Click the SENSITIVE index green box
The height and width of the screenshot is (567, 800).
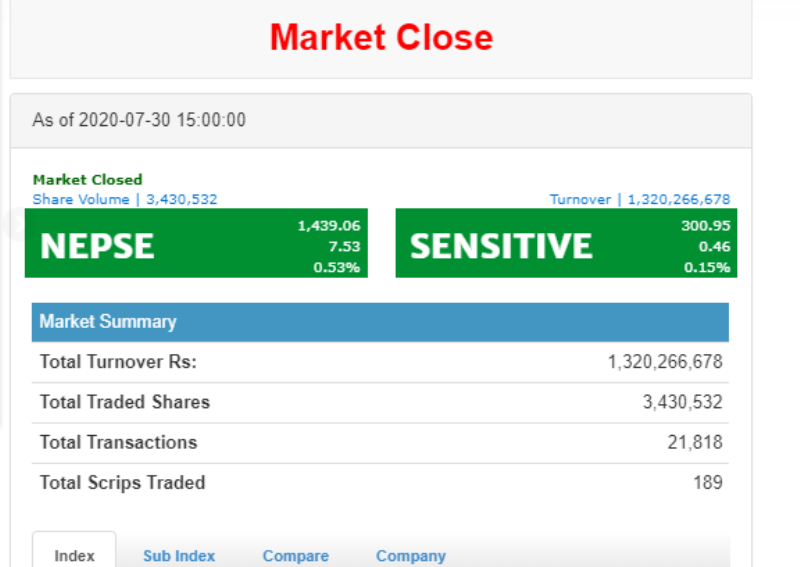[x=566, y=243]
